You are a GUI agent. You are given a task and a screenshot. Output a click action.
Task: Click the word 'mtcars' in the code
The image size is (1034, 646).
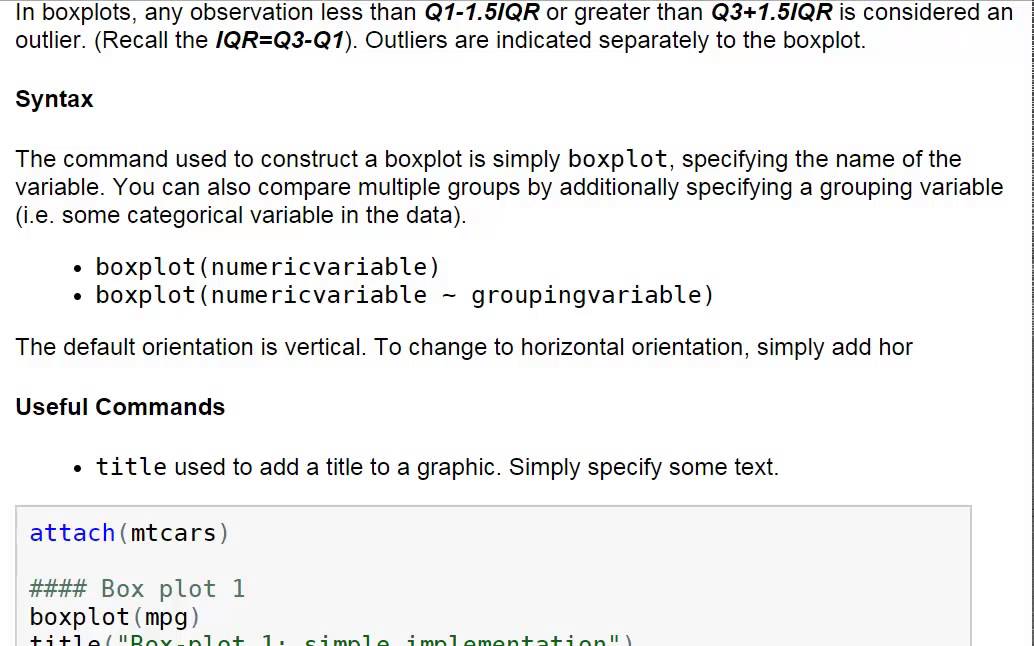tap(174, 533)
